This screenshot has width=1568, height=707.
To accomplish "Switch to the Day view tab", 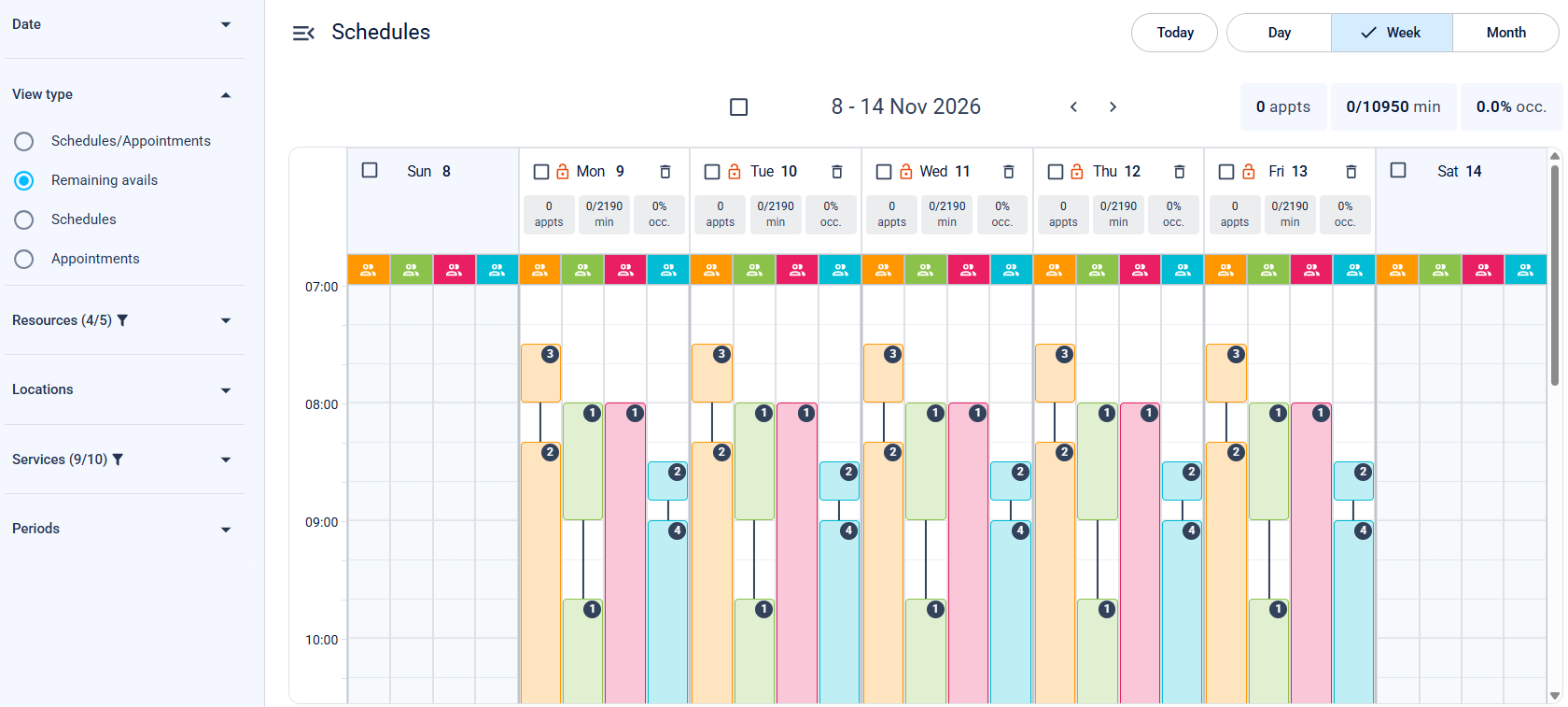I will click(x=1280, y=33).
